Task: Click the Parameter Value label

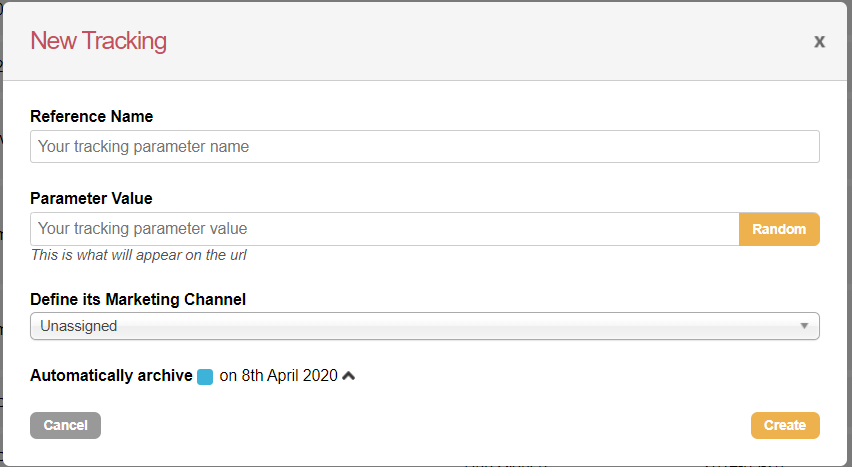Action: pyautogui.click(x=91, y=198)
